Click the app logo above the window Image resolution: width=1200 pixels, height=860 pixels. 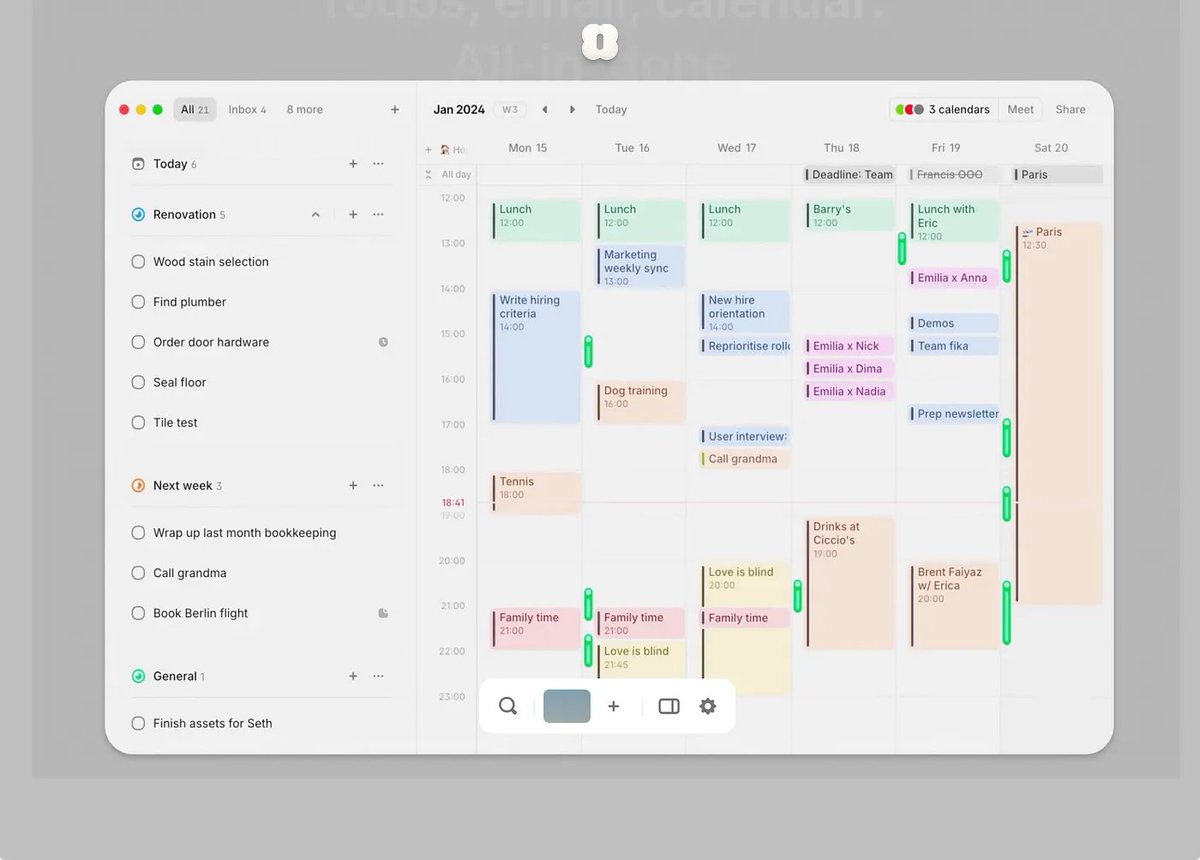click(600, 43)
